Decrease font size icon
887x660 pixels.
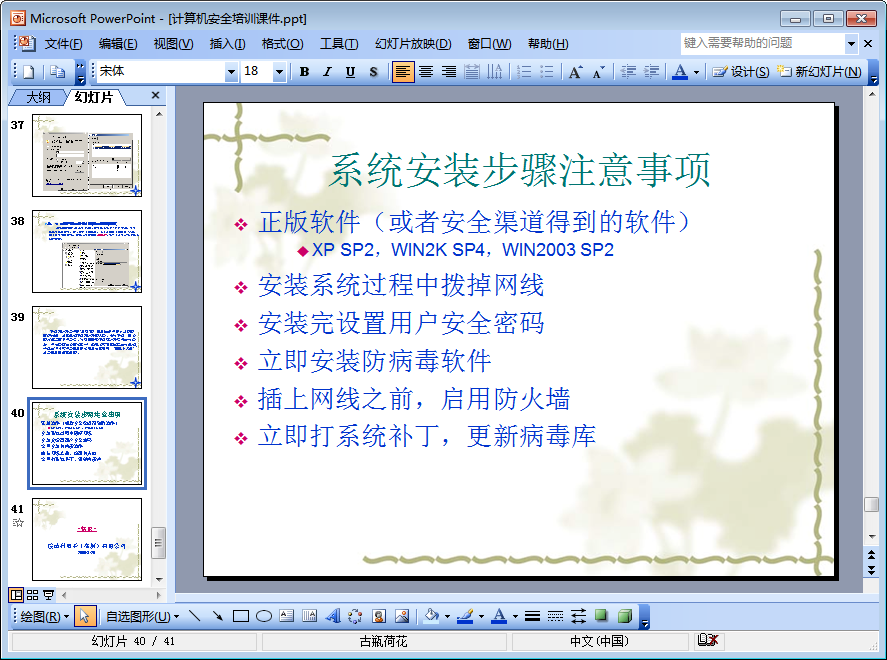tap(598, 72)
